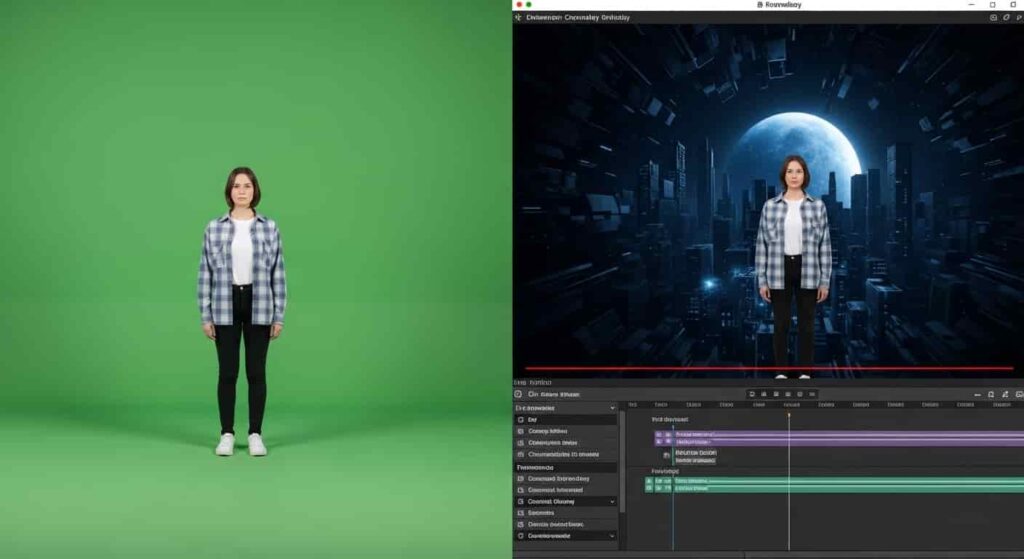Click the vertical scrollbar beside the left panel list
The image size is (1024, 559).
click(x=622, y=462)
